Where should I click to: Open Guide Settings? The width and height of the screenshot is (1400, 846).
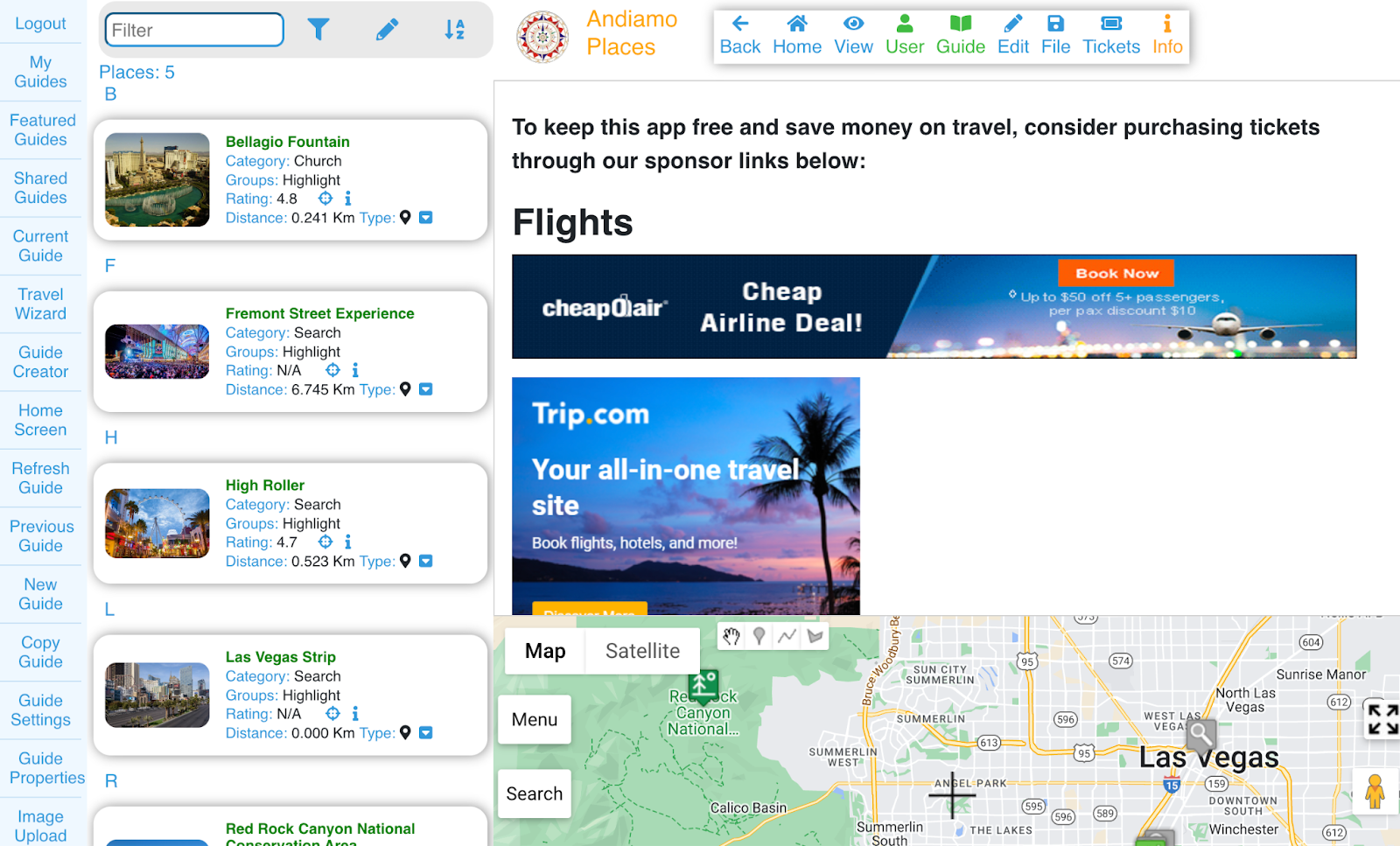tap(40, 710)
